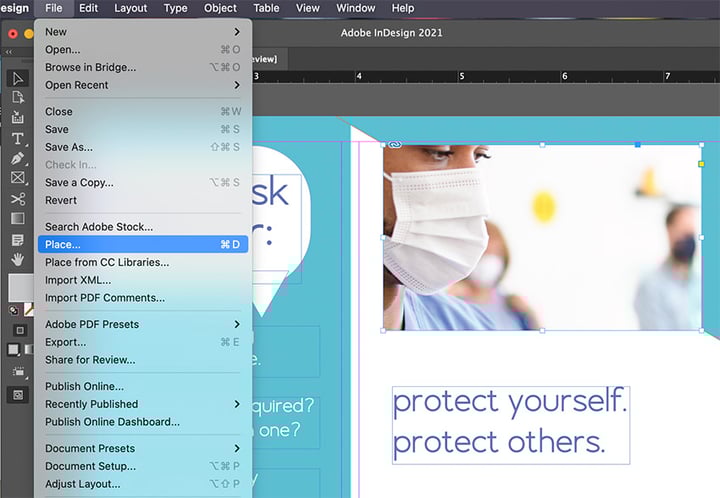Open the Window menu
This screenshot has height=498, width=720.
point(356,8)
